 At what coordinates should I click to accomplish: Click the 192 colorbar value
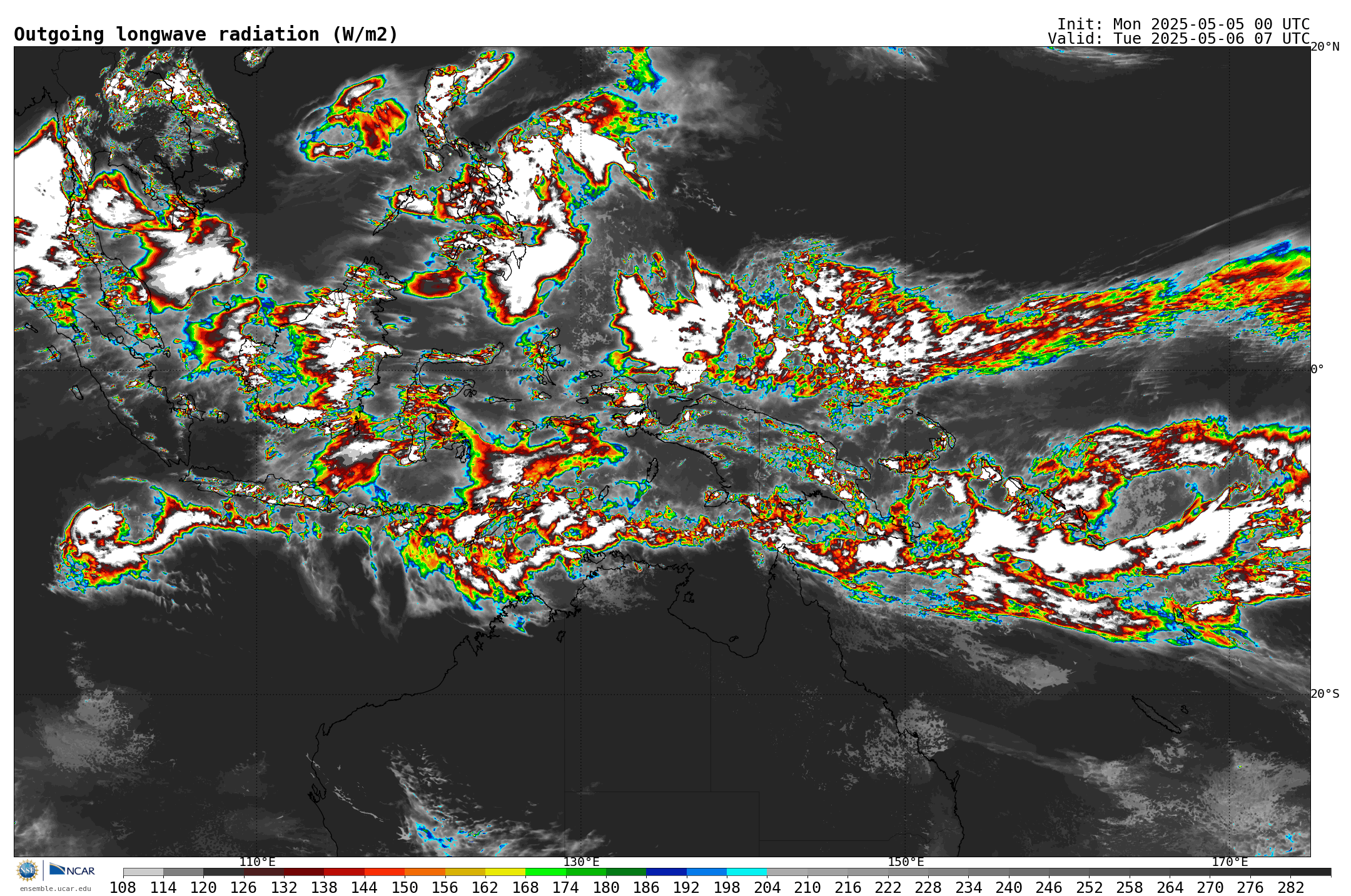(x=686, y=888)
